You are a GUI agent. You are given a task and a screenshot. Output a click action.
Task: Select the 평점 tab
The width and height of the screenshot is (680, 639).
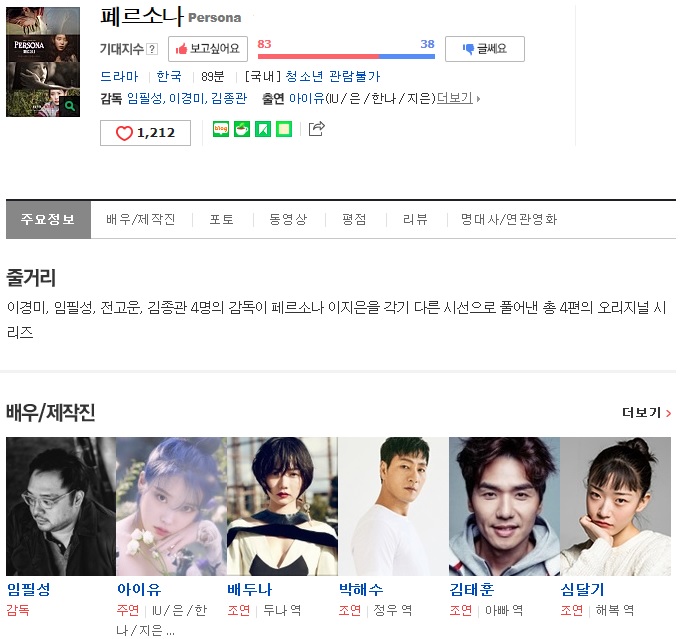click(x=354, y=219)
